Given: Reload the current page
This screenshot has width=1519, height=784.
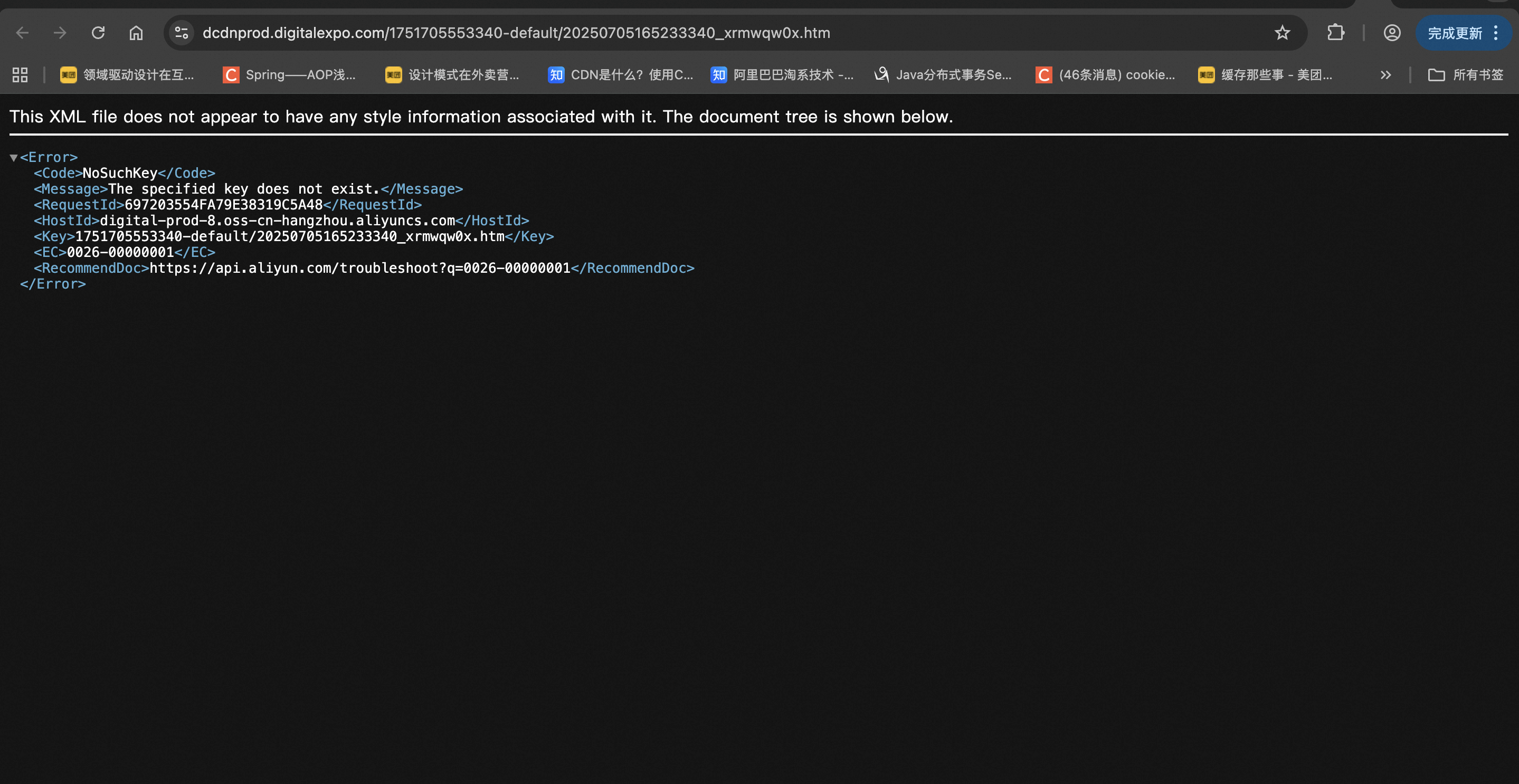Looking at the screenshot, I should (x=99, y=33).
